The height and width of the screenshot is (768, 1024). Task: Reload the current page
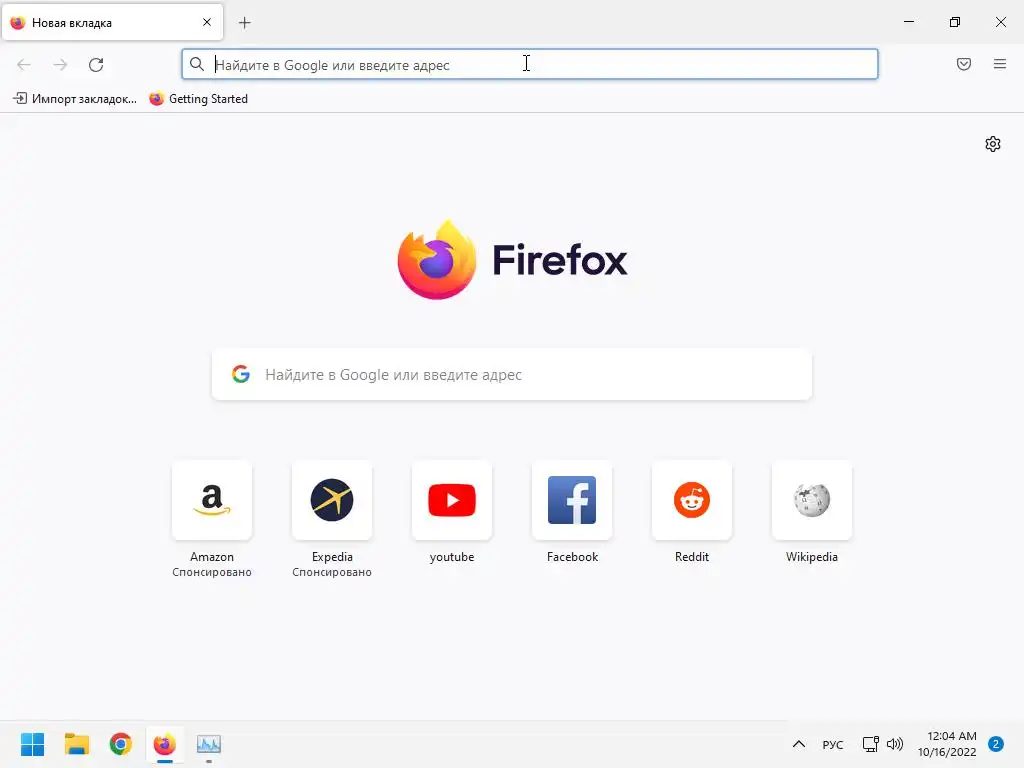pos(96,65)
